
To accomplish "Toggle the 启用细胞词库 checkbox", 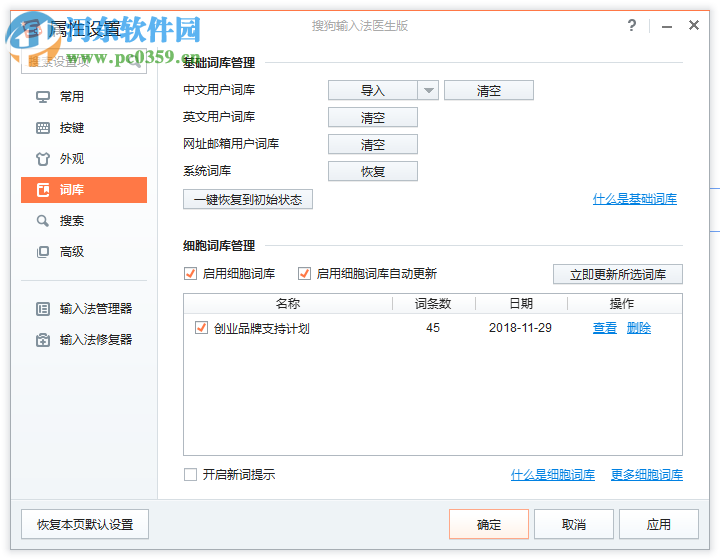I will click(190, 274).
